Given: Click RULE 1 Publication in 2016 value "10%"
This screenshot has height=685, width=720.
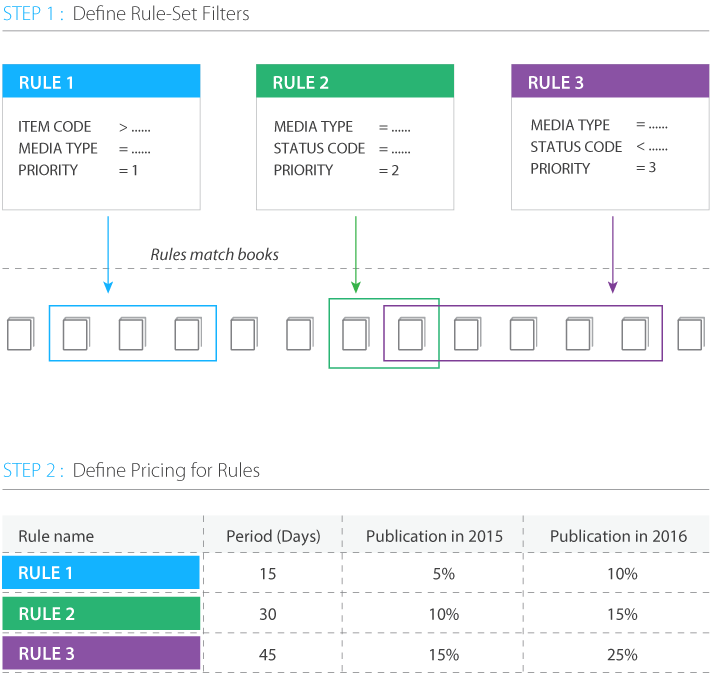Looking at the screenshot, I should click(622, 574).
